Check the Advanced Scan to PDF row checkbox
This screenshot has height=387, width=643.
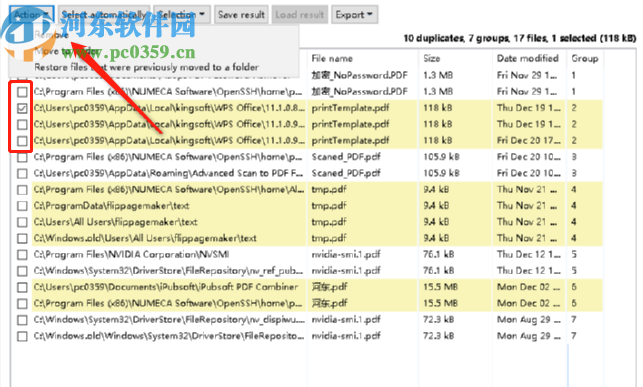pos(22,174)
